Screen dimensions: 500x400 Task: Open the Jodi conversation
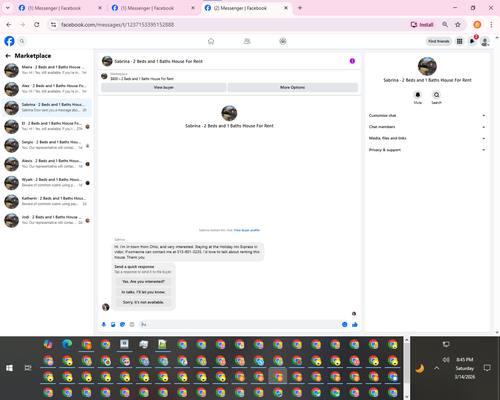(47, 220)
